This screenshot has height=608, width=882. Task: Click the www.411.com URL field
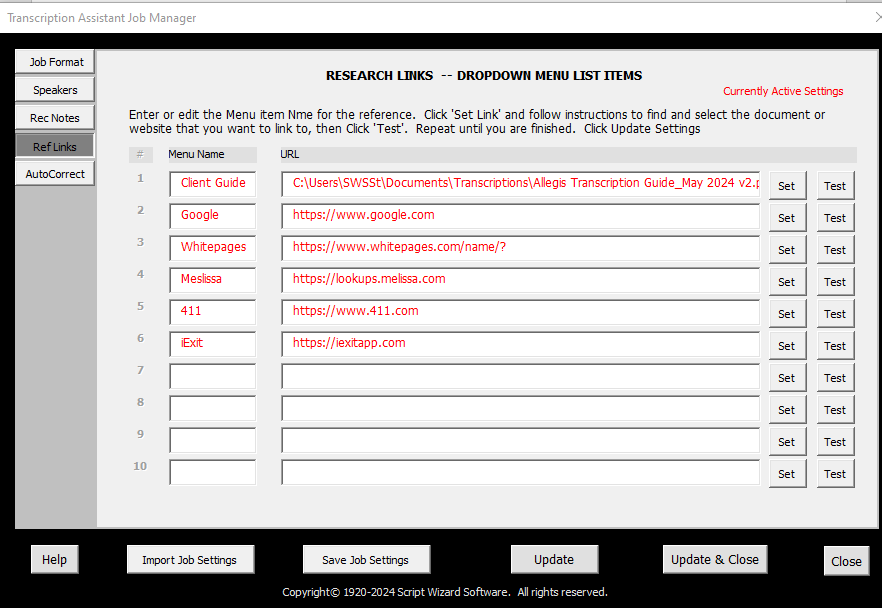coord(520,312)
